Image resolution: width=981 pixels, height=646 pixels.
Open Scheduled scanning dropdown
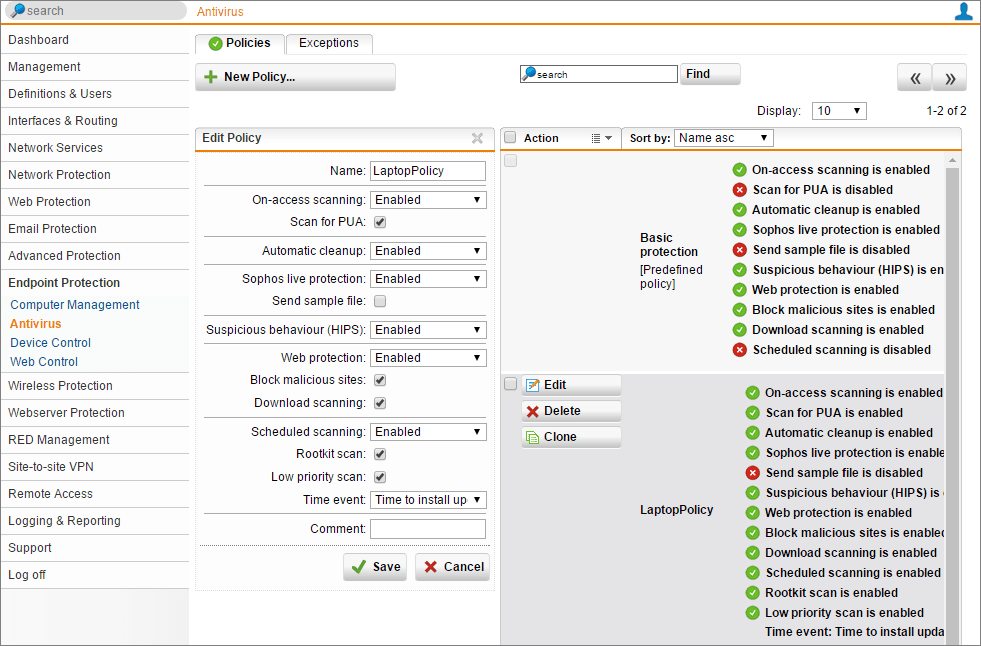[428, 432]
